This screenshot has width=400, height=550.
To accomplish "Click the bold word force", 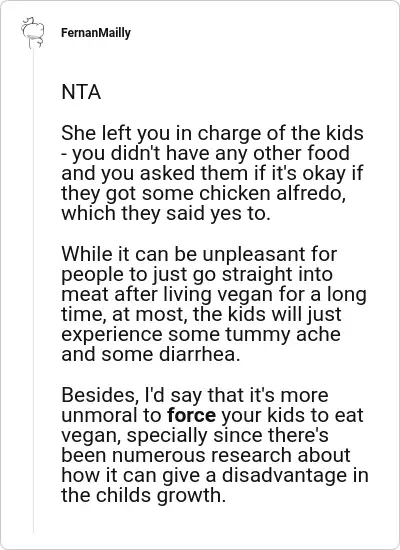I will pos(192,415).
